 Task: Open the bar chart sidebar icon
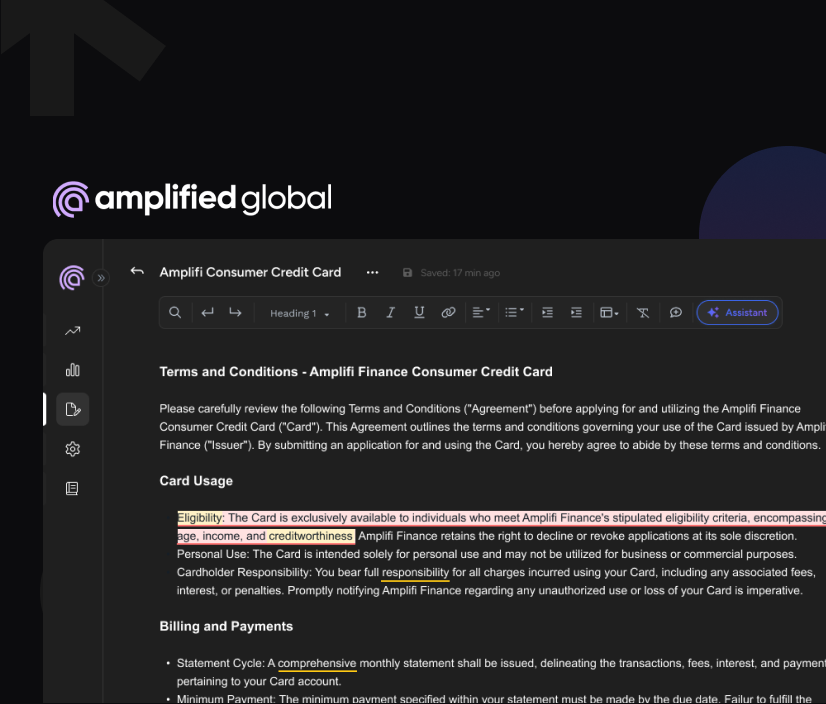tap(73, 370)
